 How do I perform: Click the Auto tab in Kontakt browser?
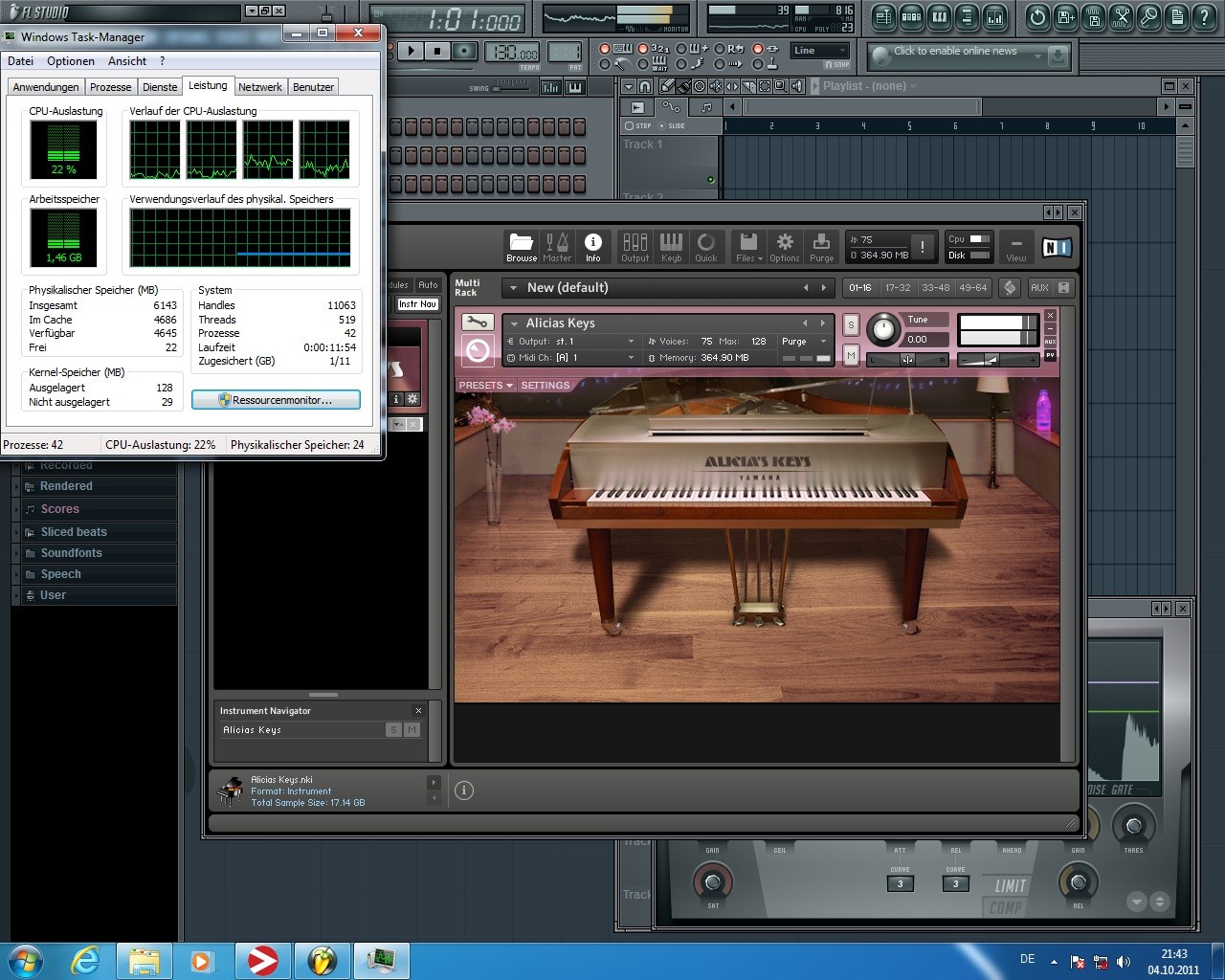pyautogui.click(x=428, y=285)
